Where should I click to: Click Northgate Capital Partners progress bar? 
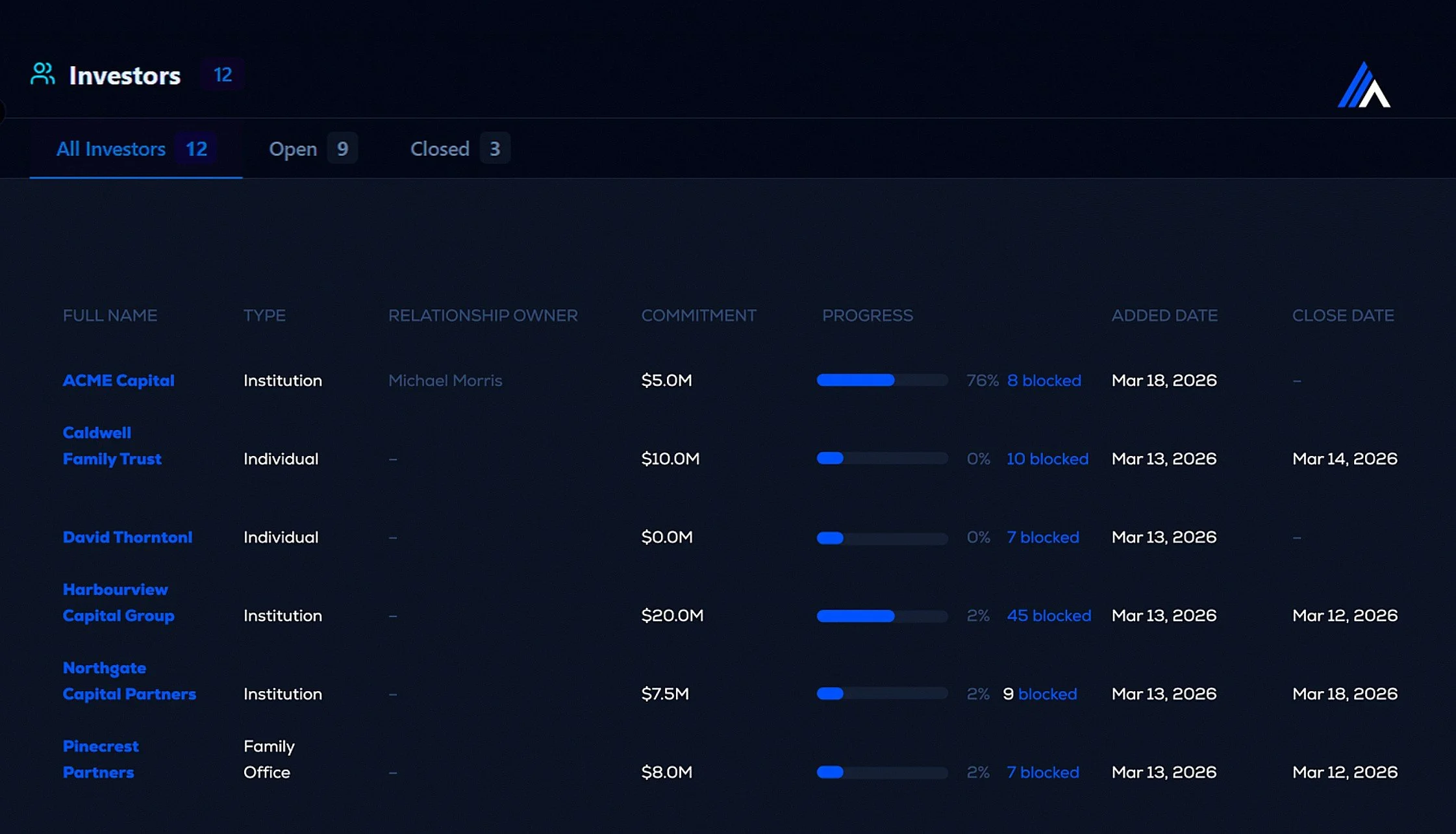(882, 694)
